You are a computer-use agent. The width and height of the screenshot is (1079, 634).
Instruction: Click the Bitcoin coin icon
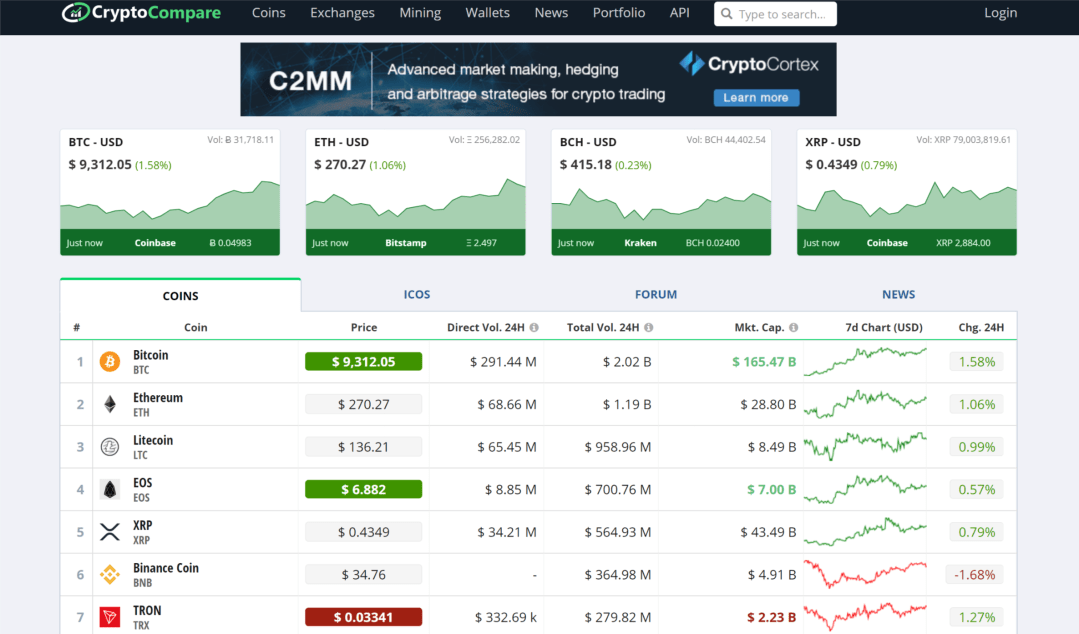[110, 361]
